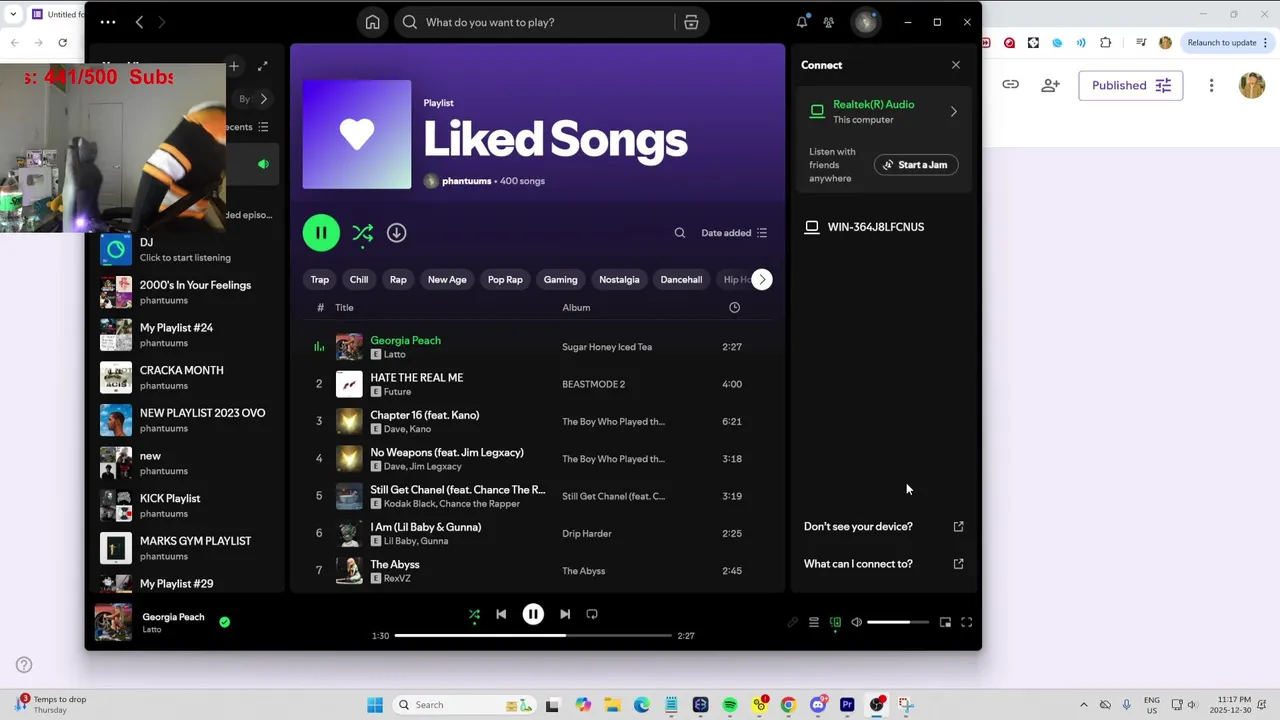
Task: Filter by the New Age genre chip
Action: [x=447, y=280]
